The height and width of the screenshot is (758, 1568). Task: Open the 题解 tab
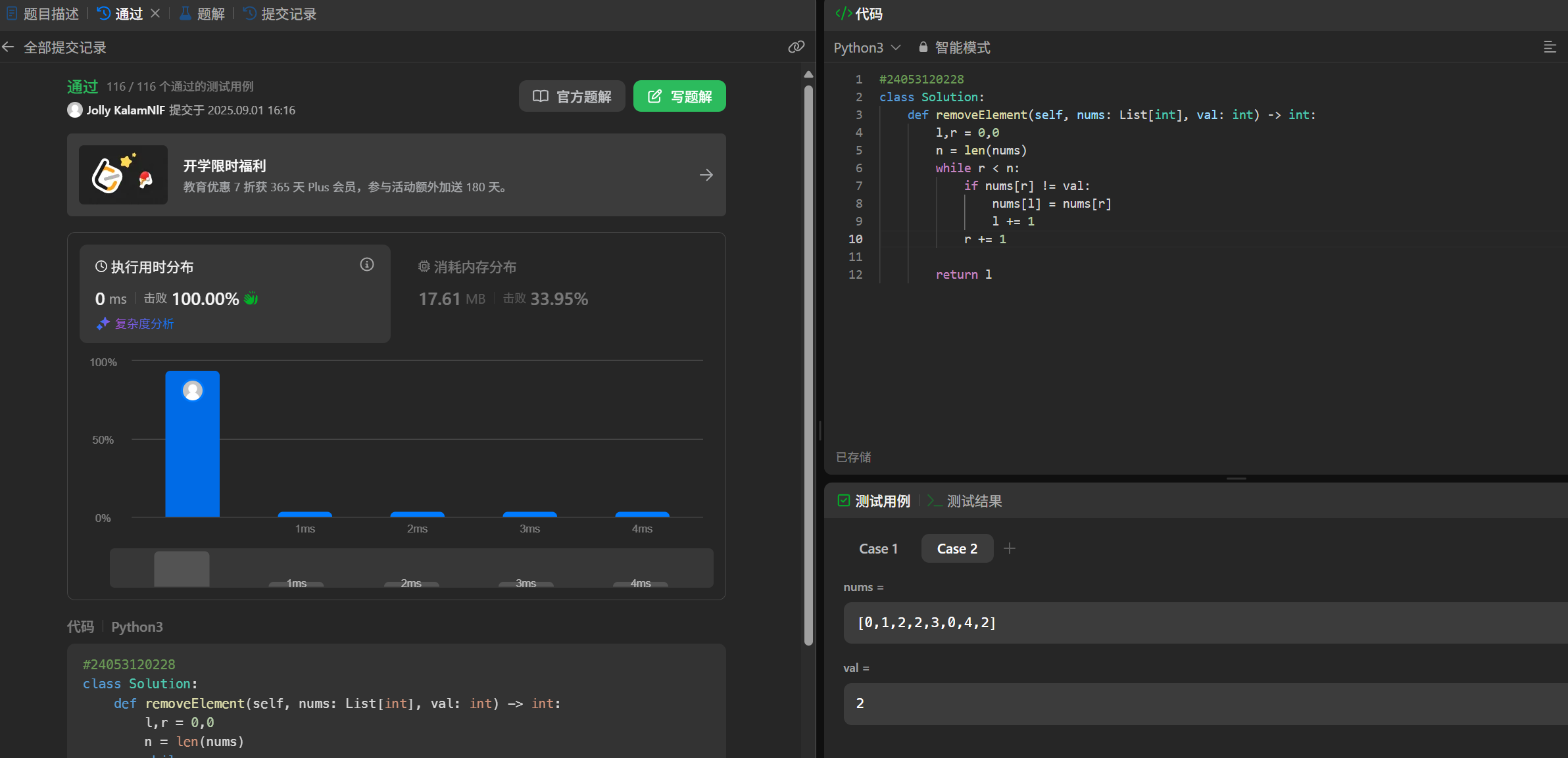pyautogui.click(x=203, y=14)
